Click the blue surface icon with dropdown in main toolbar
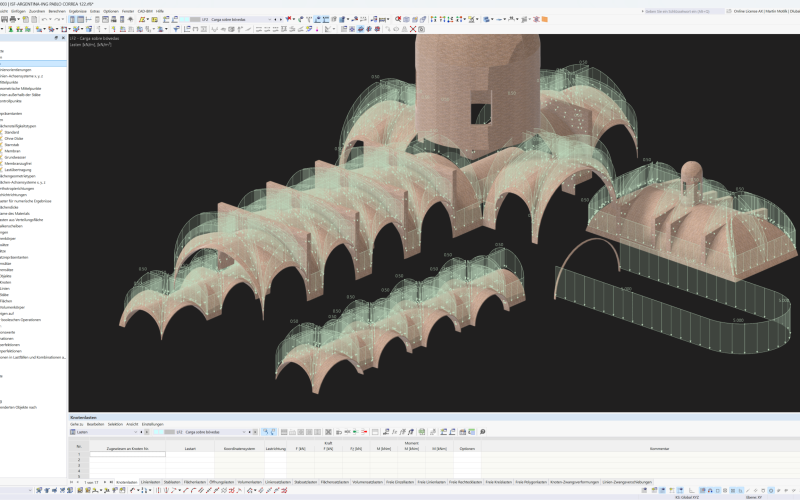This screenshot has width=800, height=500. [x=487, y=19]
